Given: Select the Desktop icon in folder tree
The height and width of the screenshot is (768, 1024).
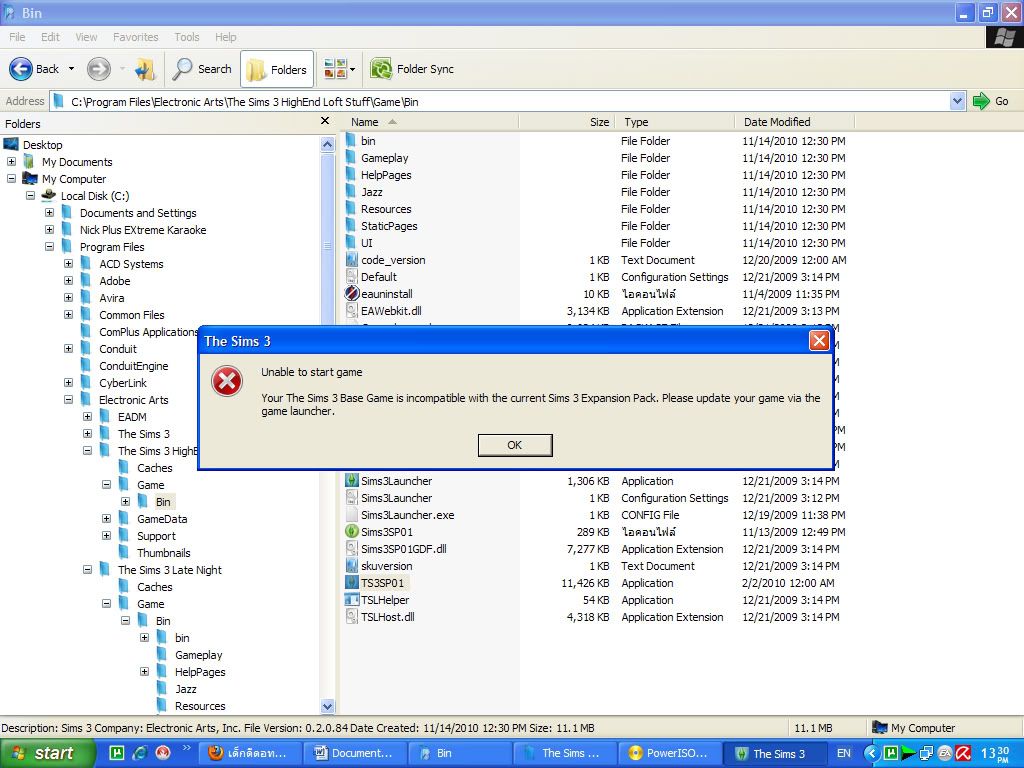Looking at the screenshot, I should (11, 144).
